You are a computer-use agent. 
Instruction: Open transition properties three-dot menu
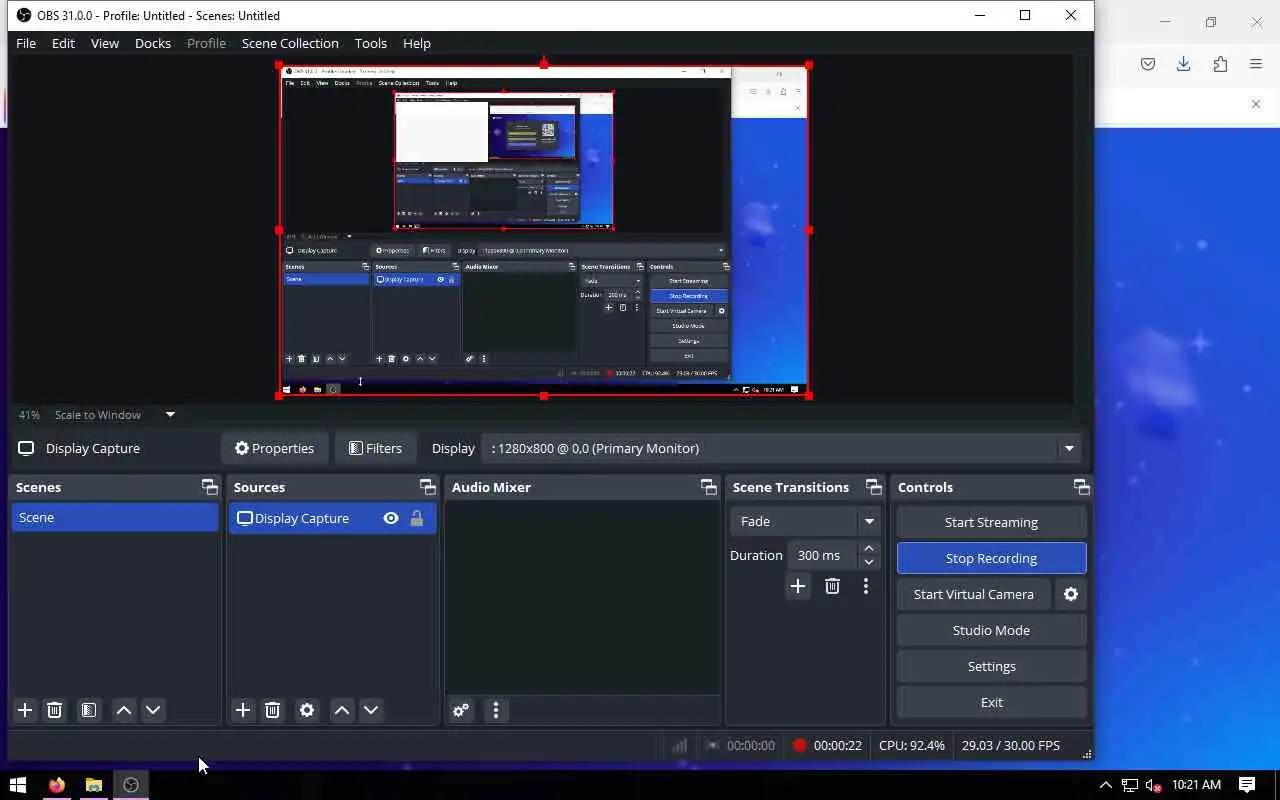[x=866, y=586]
